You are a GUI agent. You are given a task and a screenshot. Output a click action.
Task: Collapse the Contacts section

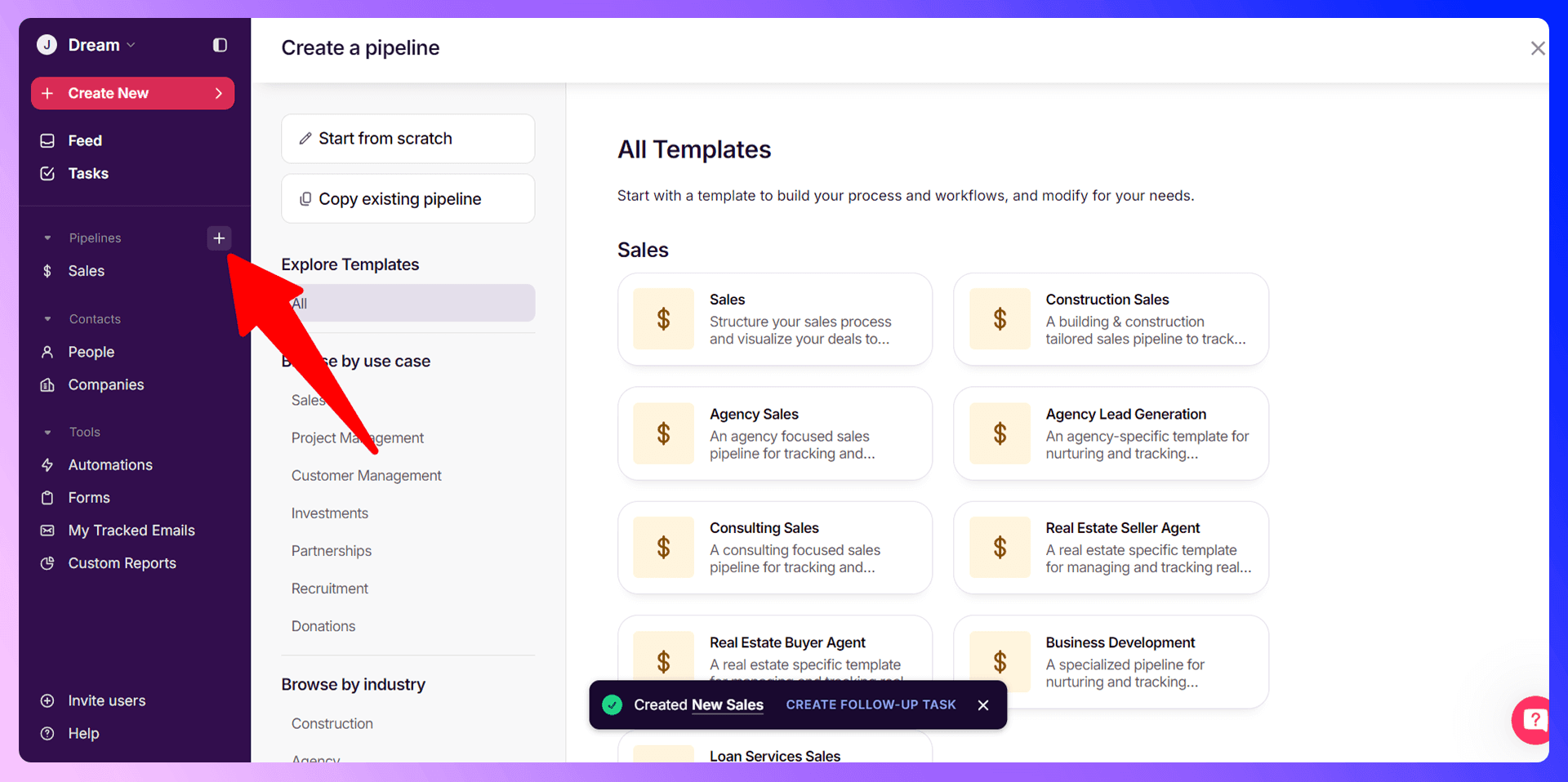pyautogui.click(x=47, y=319)
